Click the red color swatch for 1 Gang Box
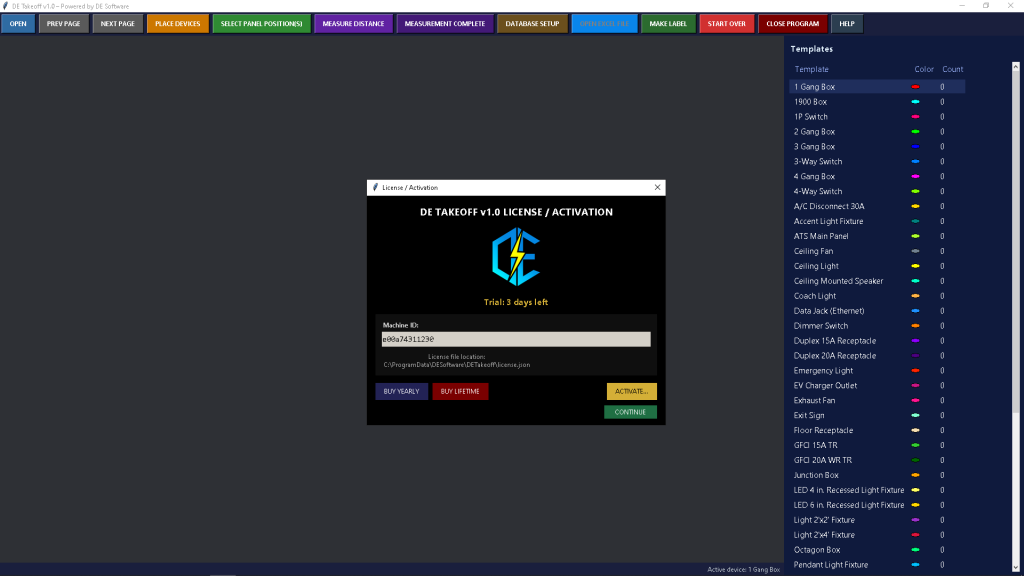 pos(915,87)
